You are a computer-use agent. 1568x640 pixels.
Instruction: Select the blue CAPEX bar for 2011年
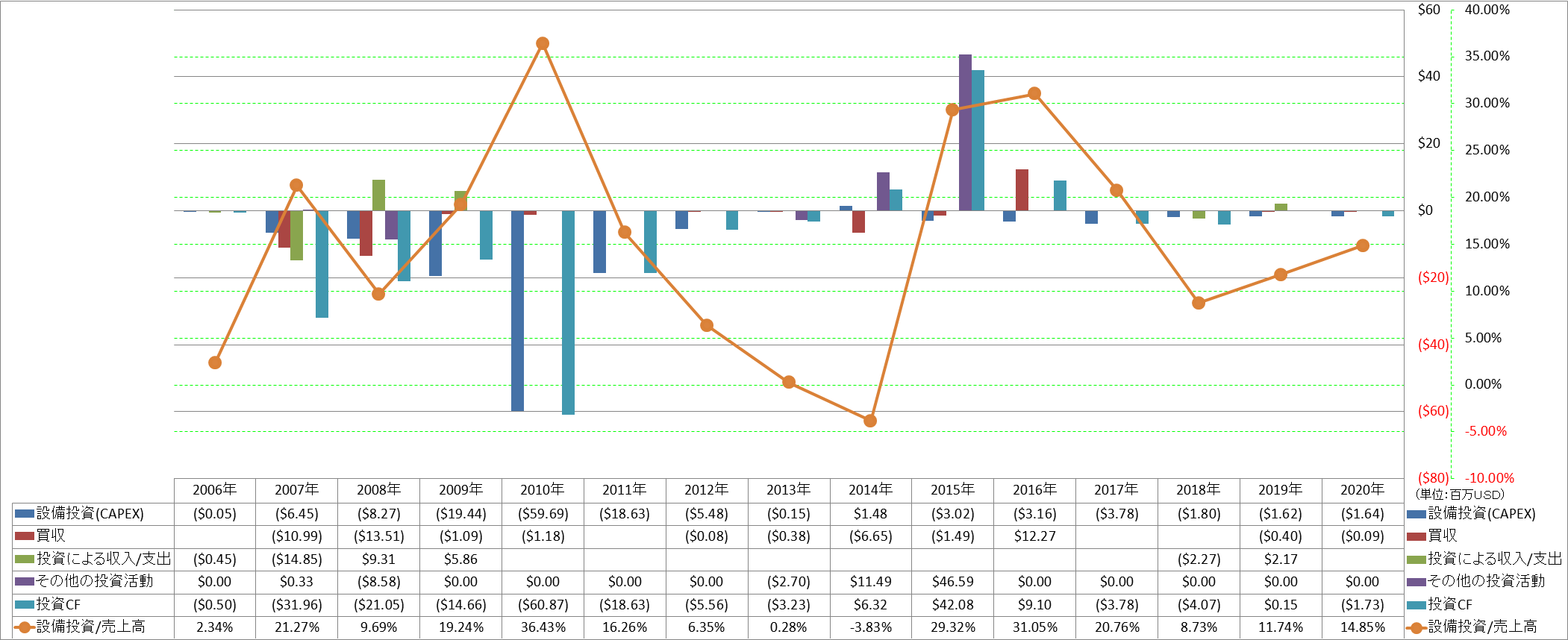[599, 242]
